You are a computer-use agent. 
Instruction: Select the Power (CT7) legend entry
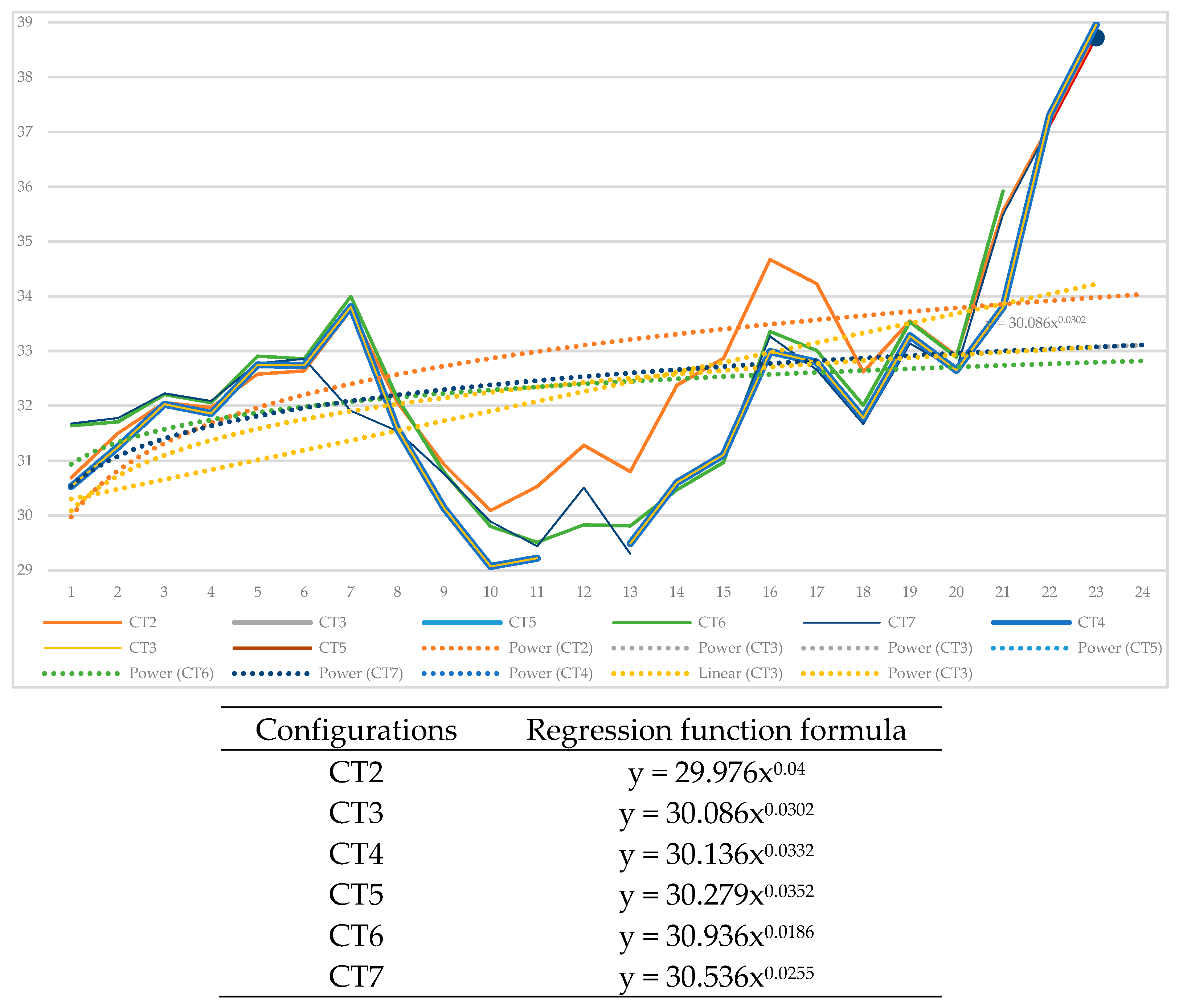pyautogui.click(x=360, y=673)
